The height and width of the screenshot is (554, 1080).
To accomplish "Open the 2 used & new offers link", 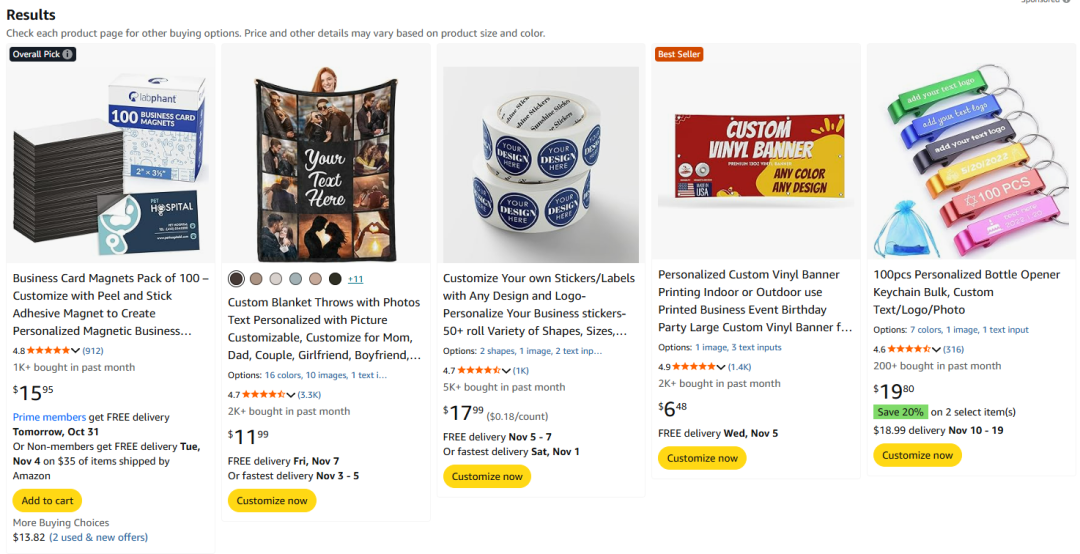I will 98,537.
